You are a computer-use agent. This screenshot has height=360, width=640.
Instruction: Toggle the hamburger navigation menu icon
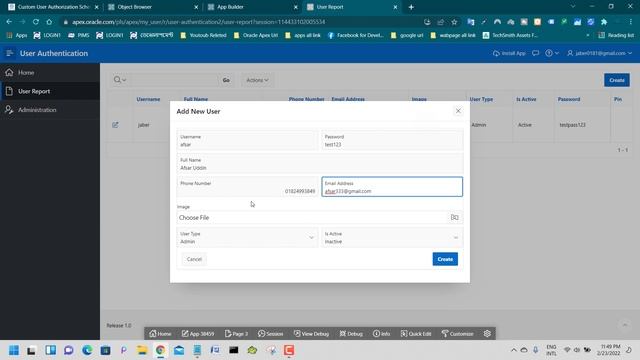(x=9, y=53)
